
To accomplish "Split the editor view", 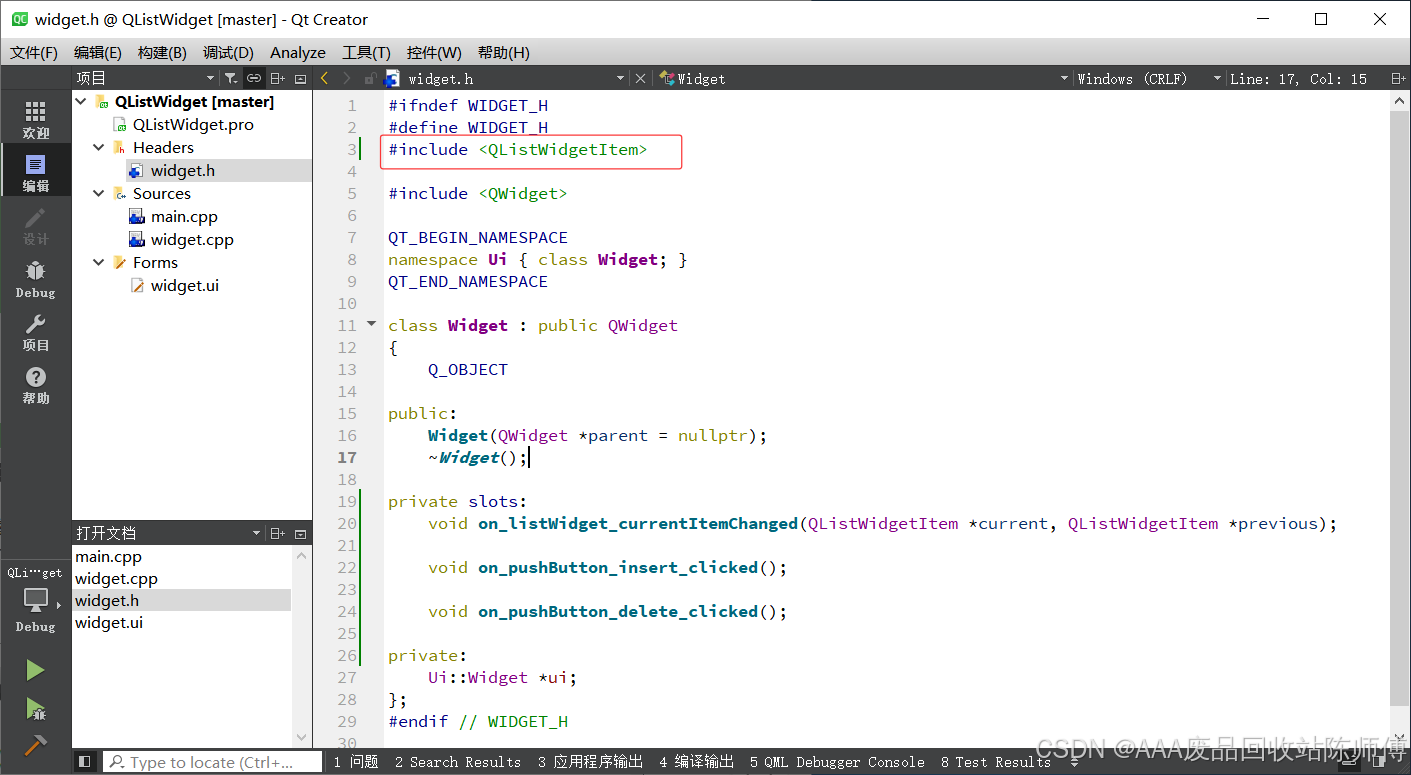I will pyautogui.click(x=1398, y=78).
